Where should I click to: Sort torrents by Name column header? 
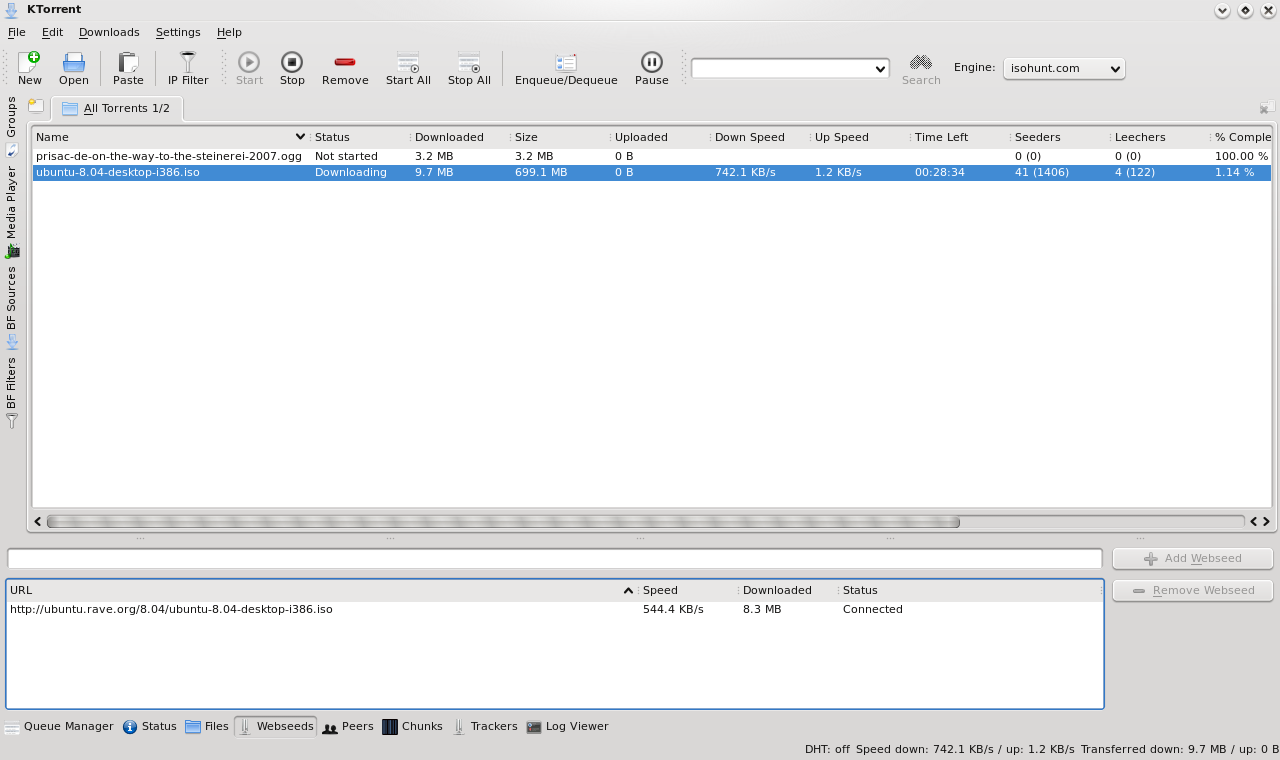point(170,137)
